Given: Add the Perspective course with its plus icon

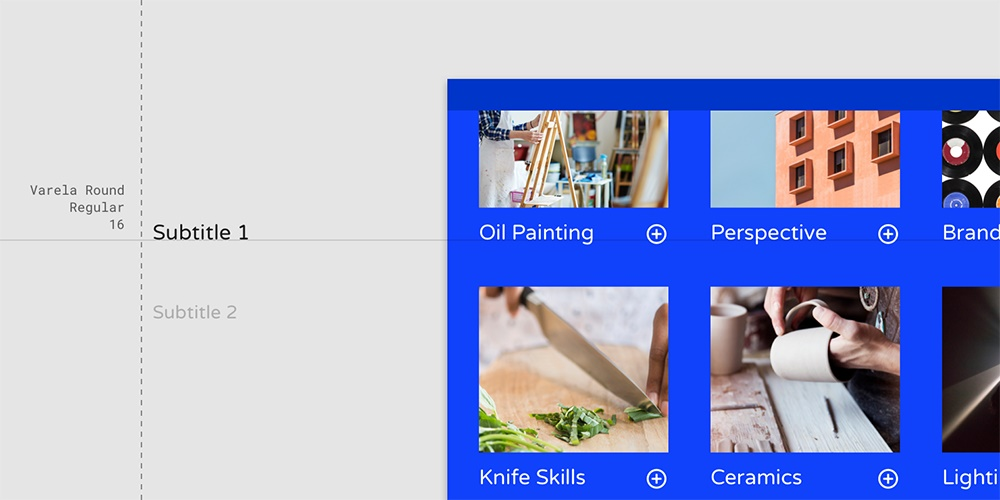Looking at the screenshot, I should 887,234.
